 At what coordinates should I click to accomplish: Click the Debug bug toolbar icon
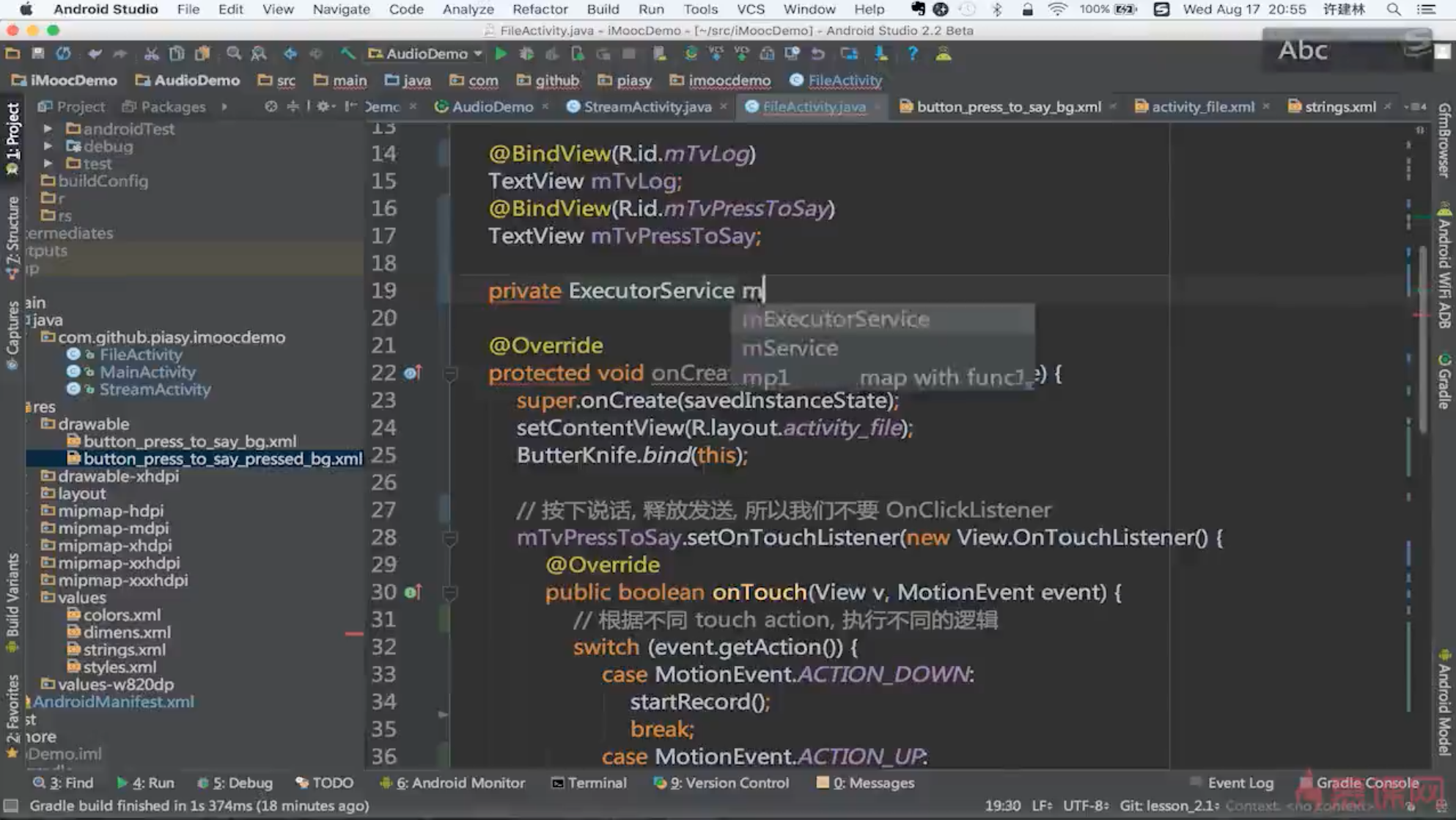(526, 54)
